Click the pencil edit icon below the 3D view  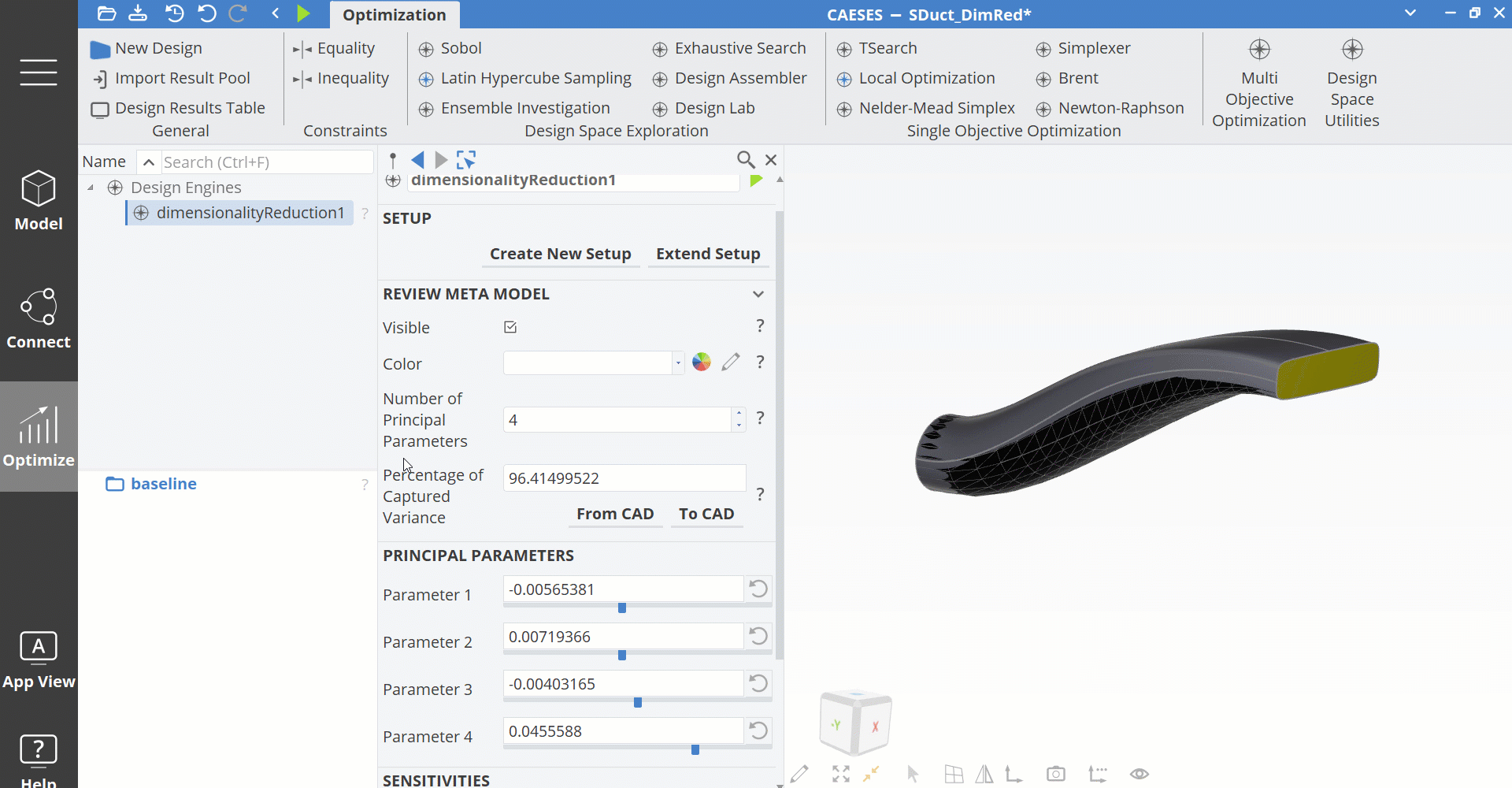(799, 774)
